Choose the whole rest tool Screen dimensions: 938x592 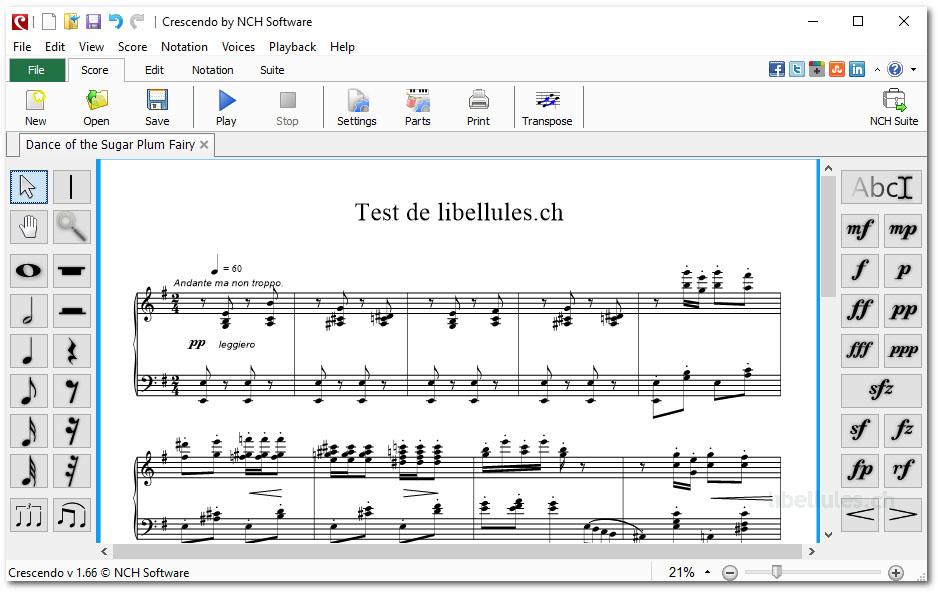(72, 270)
